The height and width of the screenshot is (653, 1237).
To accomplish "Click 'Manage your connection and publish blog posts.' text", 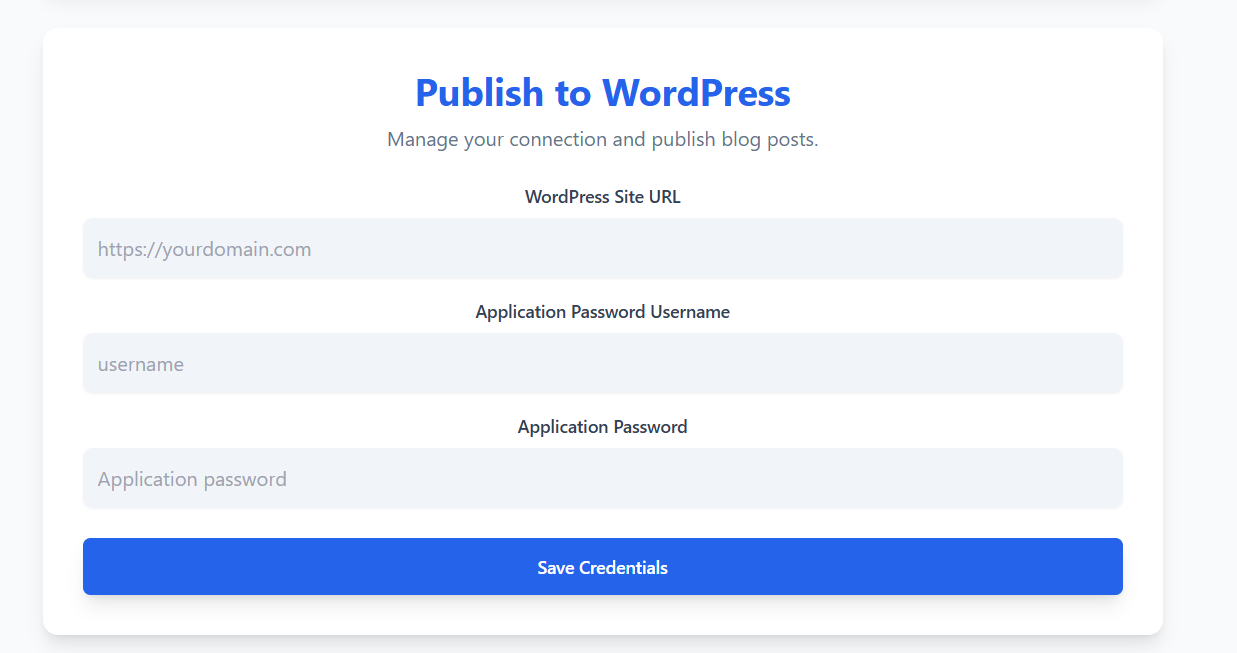I will pos(602,140).
